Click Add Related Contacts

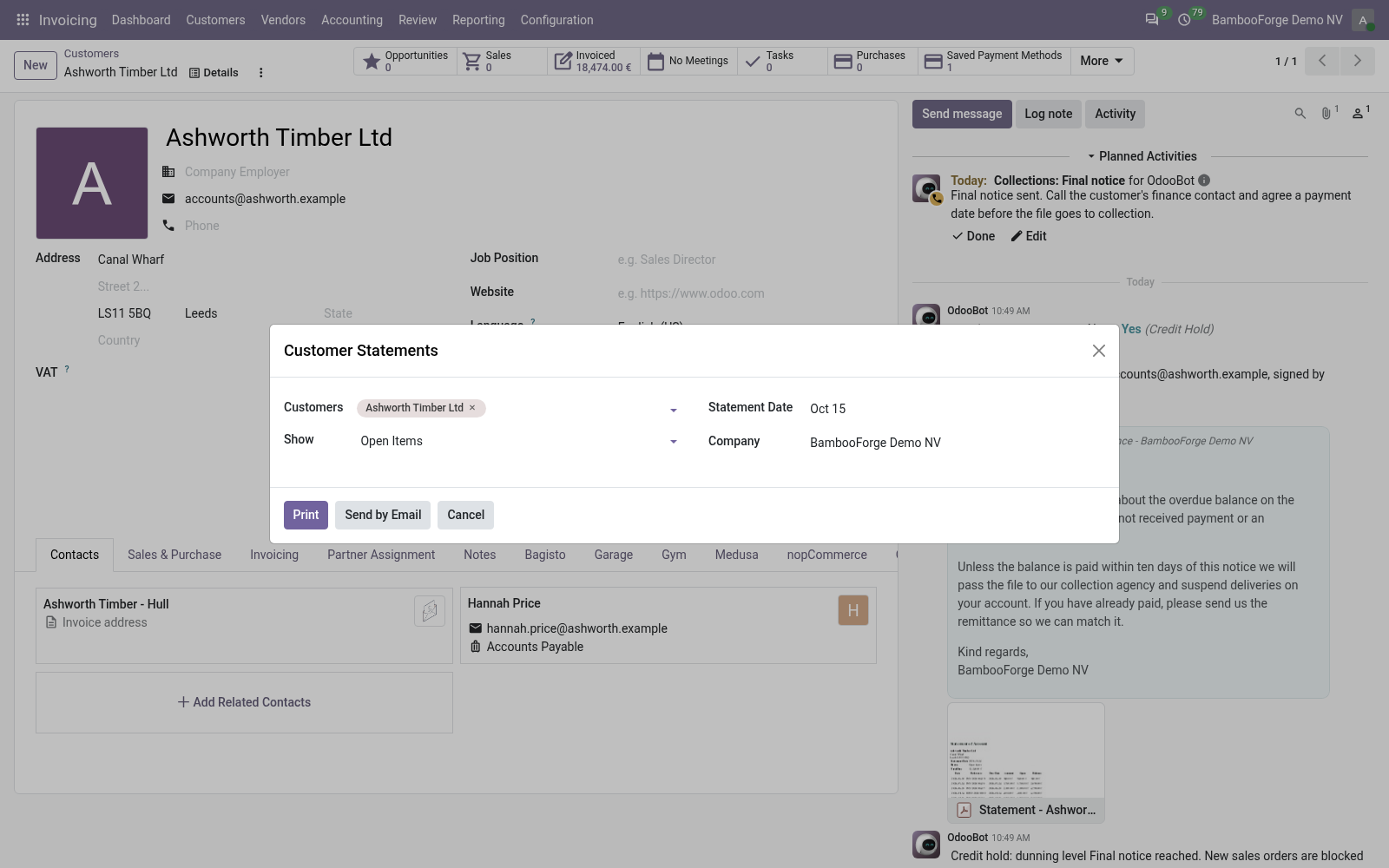244,702
